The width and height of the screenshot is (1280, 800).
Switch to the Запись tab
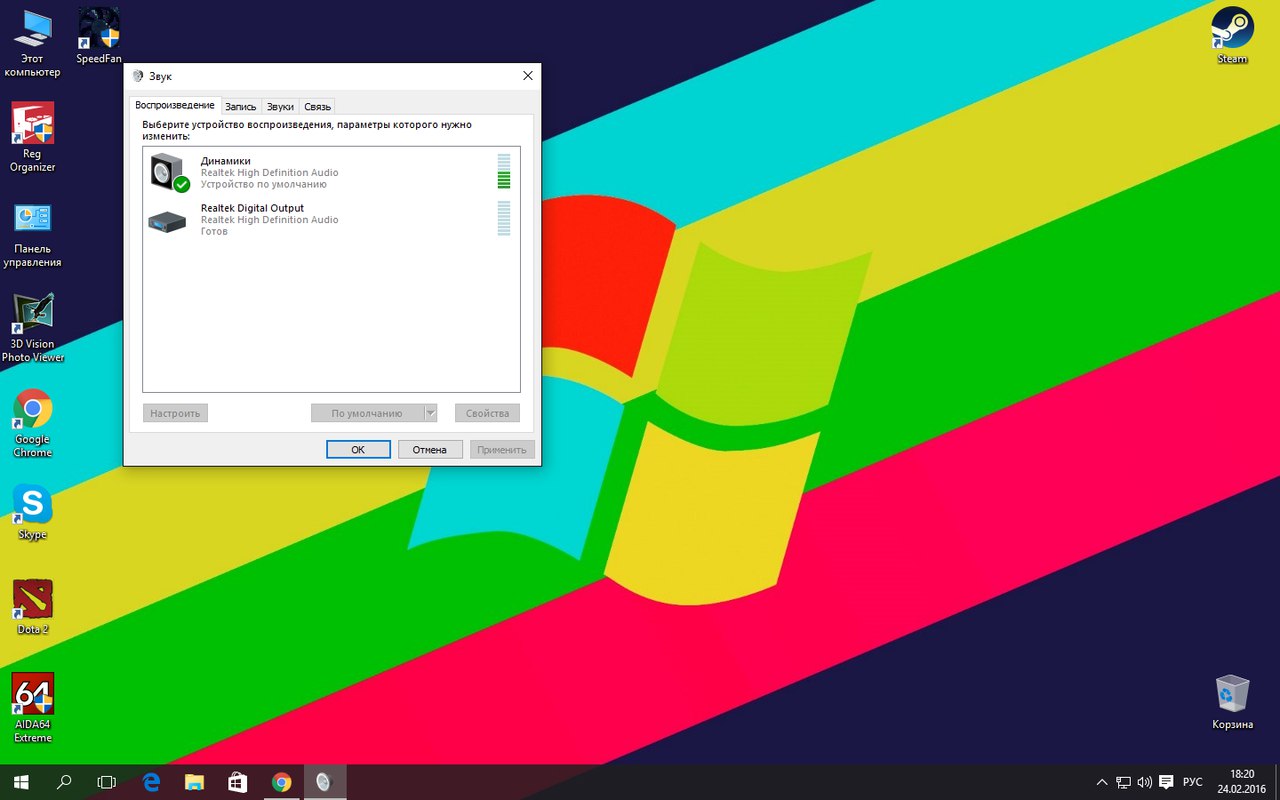(240, 106)
